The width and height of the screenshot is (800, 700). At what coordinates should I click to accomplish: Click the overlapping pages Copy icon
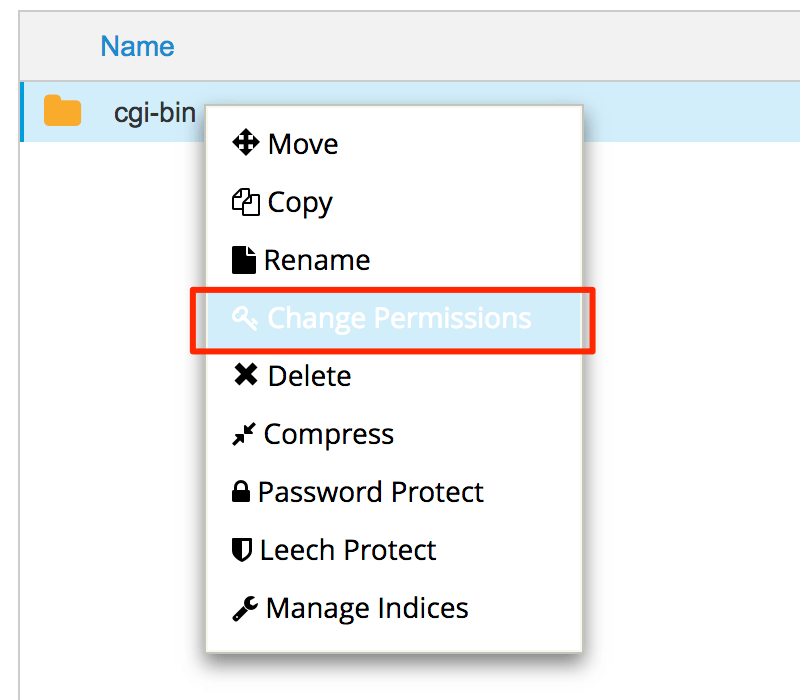pos(245,202)
